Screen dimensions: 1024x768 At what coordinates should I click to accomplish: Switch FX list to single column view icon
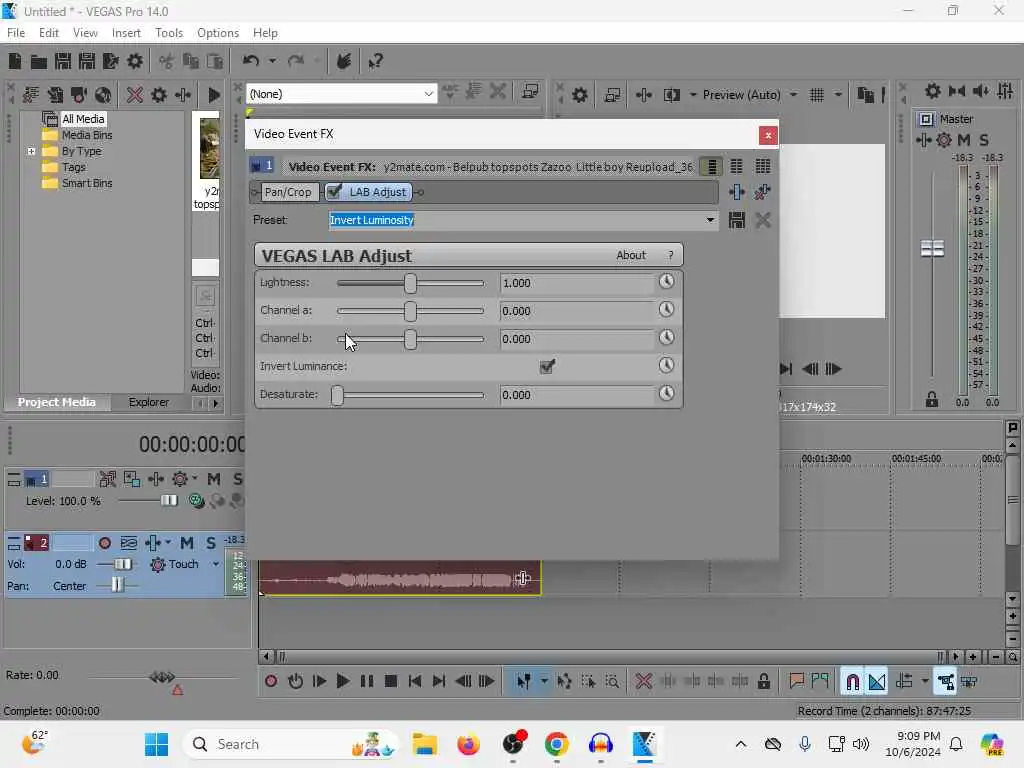711,167
